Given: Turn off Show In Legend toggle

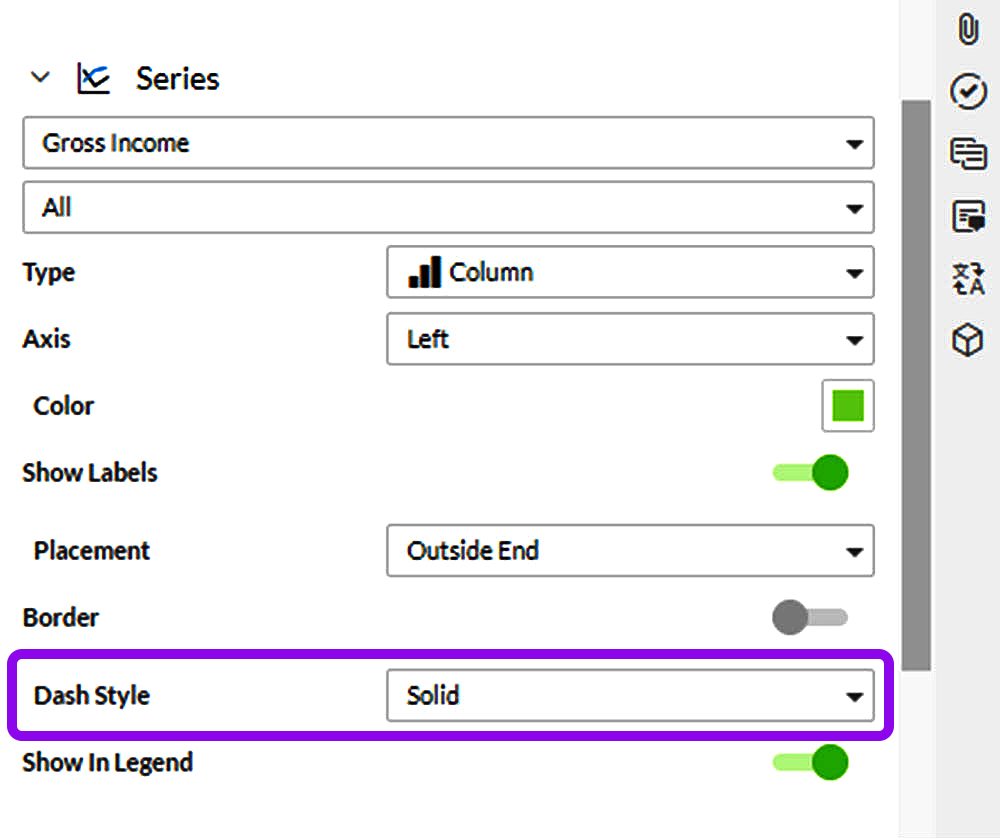Looking at the screenshot, I should pos(811,763).
